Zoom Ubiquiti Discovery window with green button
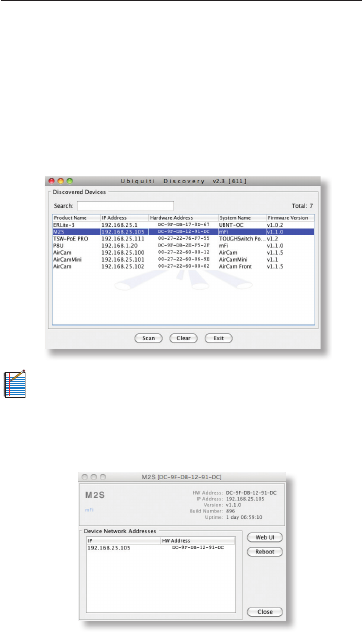This screenshot has width=362, height=633. pyautogui.click(x=69, y=181)
